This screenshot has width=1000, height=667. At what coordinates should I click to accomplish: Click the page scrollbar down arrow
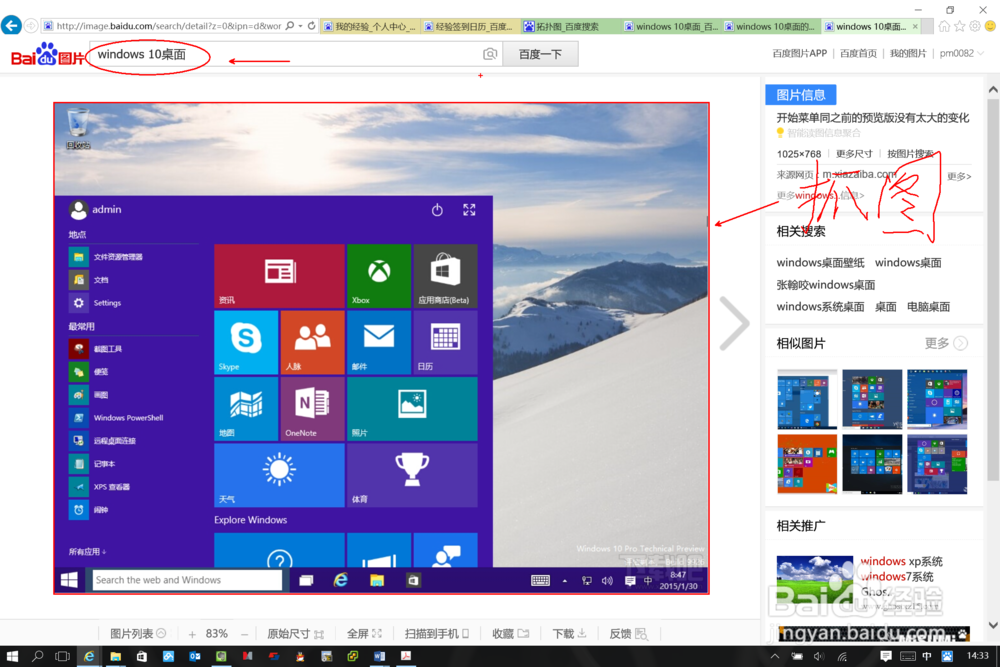[x=993, y=625]
